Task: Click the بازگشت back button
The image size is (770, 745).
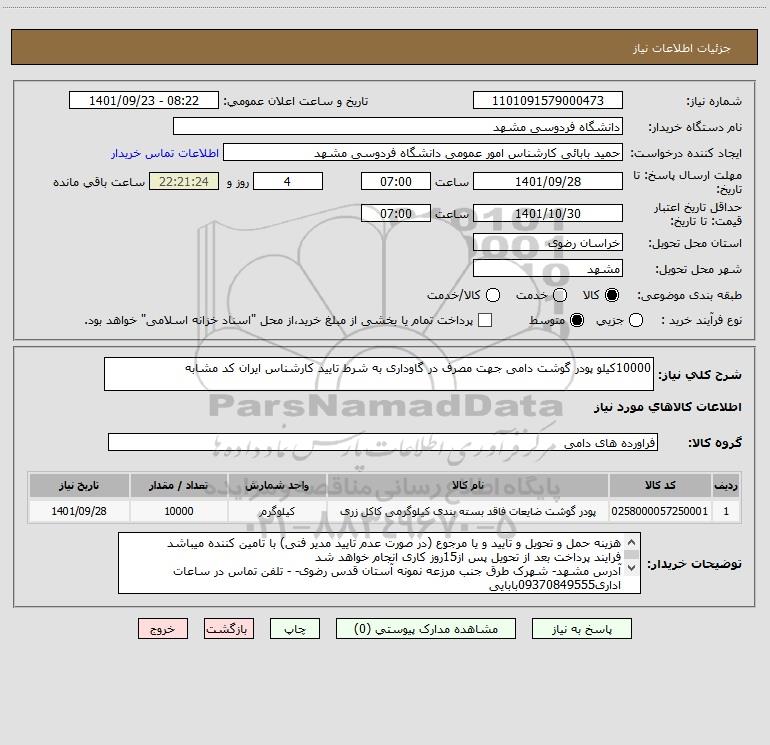Action: point(229,629)
